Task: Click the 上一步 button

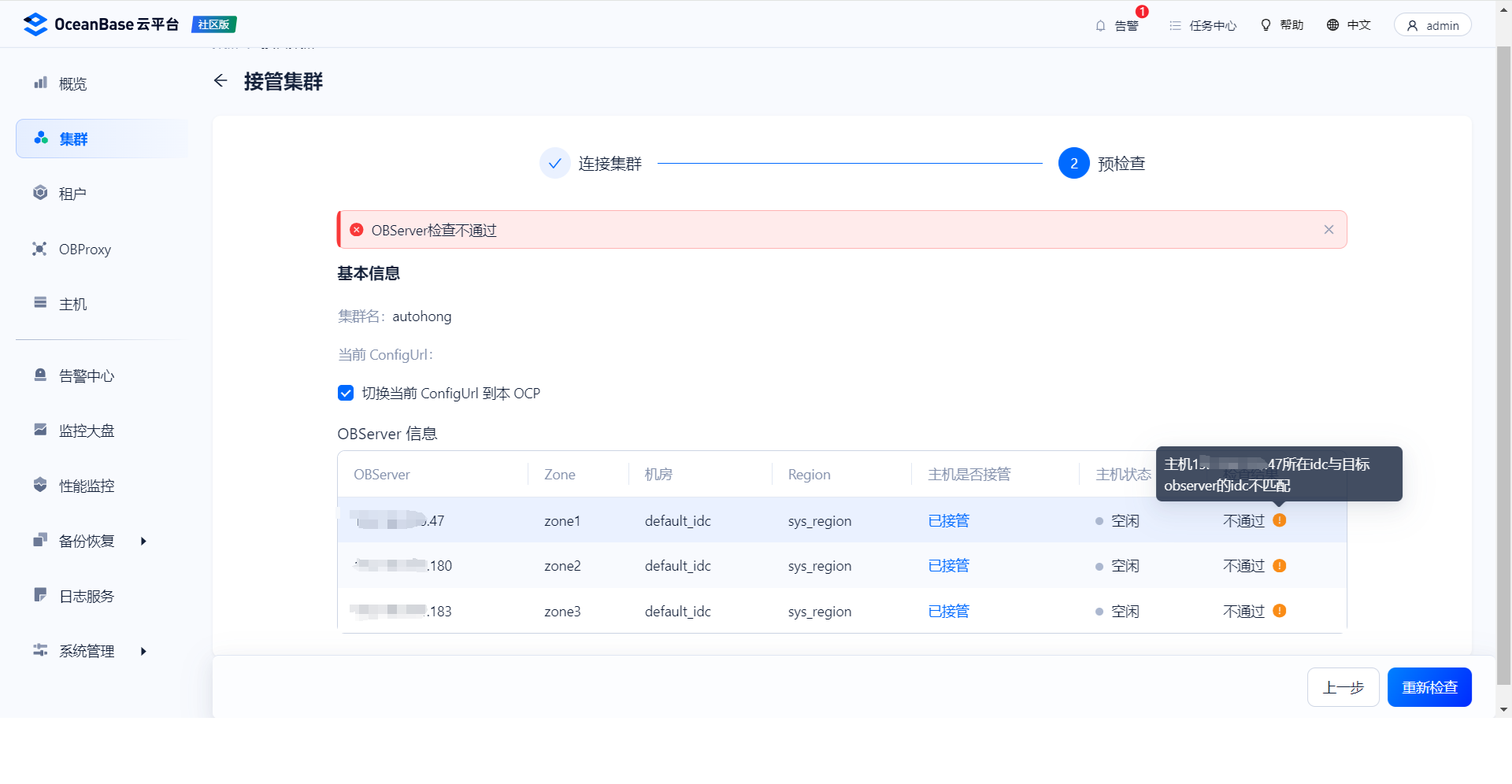Action: pos(1343,687)
